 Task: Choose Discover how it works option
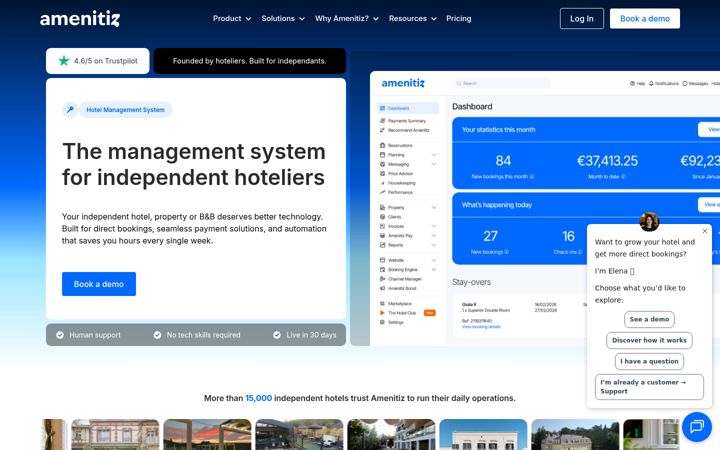pyautogui.click(x=649, y=340)
